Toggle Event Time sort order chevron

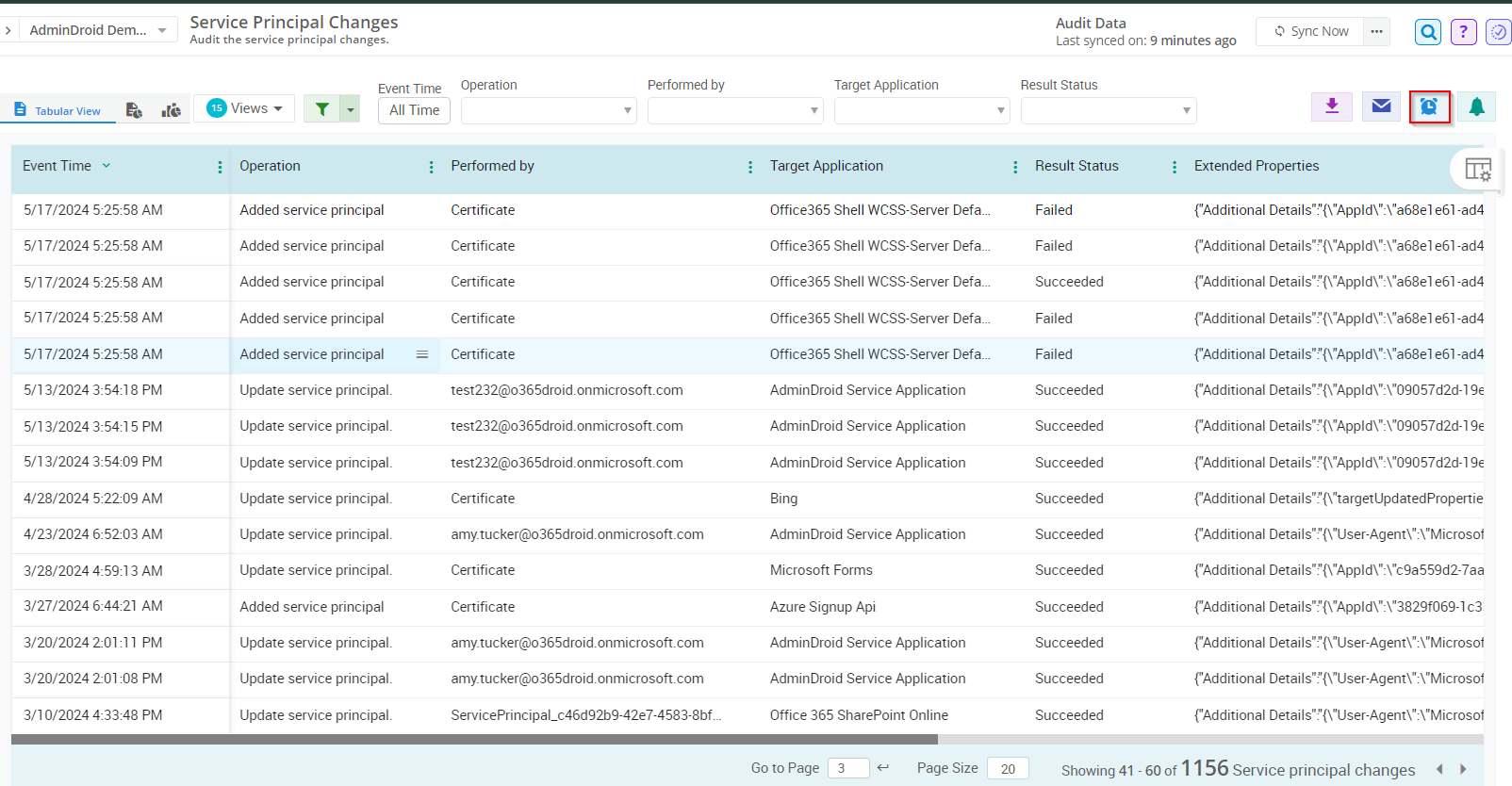[x=107, y=166]
